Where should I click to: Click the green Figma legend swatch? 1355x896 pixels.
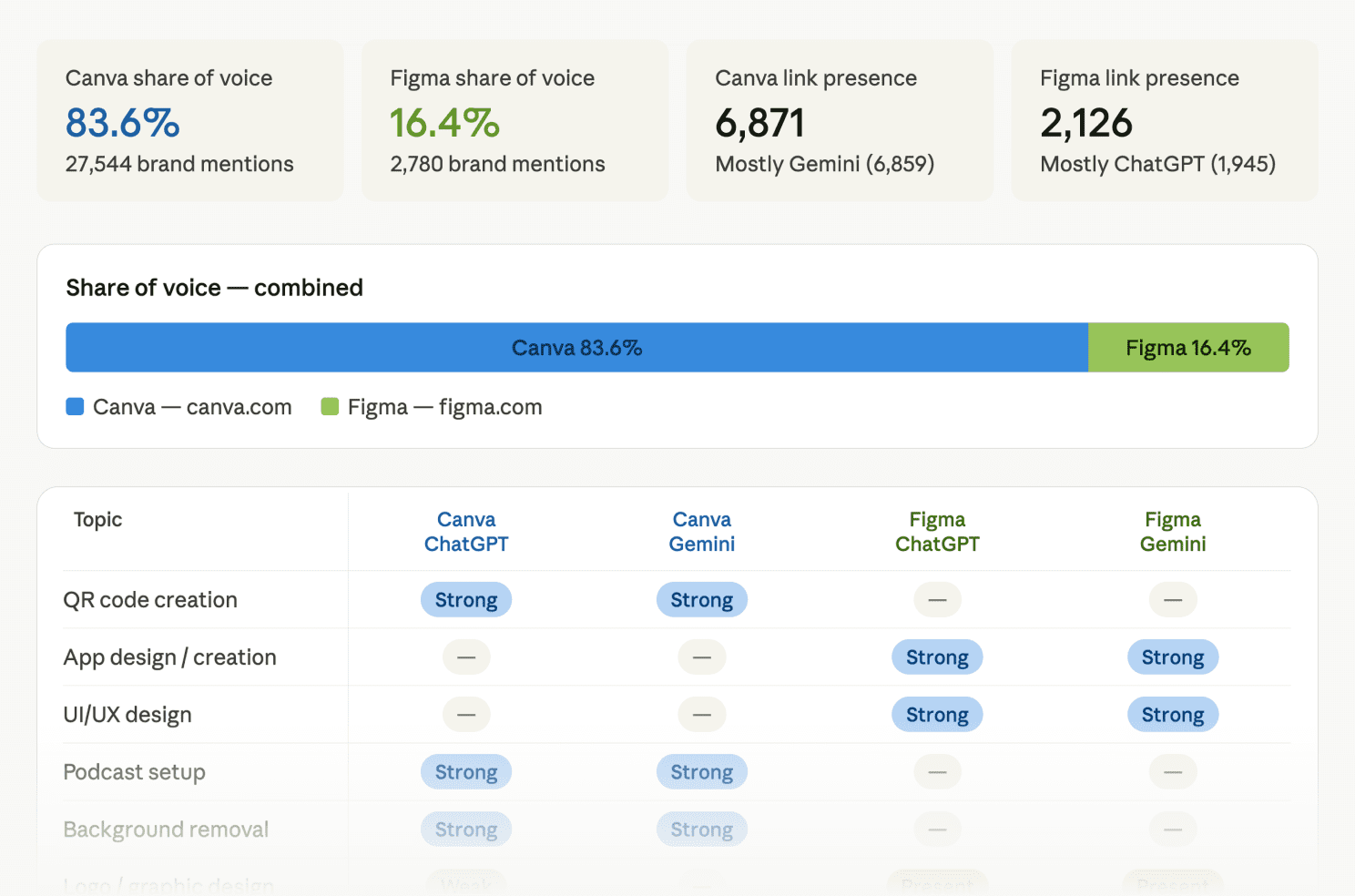[x=330, y=406]
